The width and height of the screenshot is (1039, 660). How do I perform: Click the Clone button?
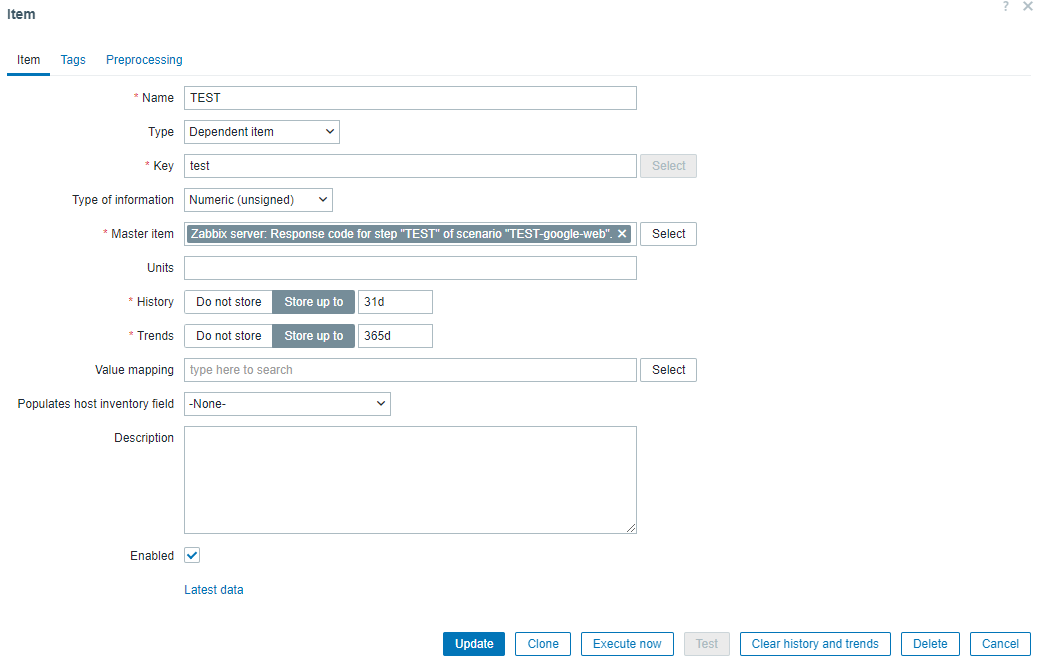543,644
